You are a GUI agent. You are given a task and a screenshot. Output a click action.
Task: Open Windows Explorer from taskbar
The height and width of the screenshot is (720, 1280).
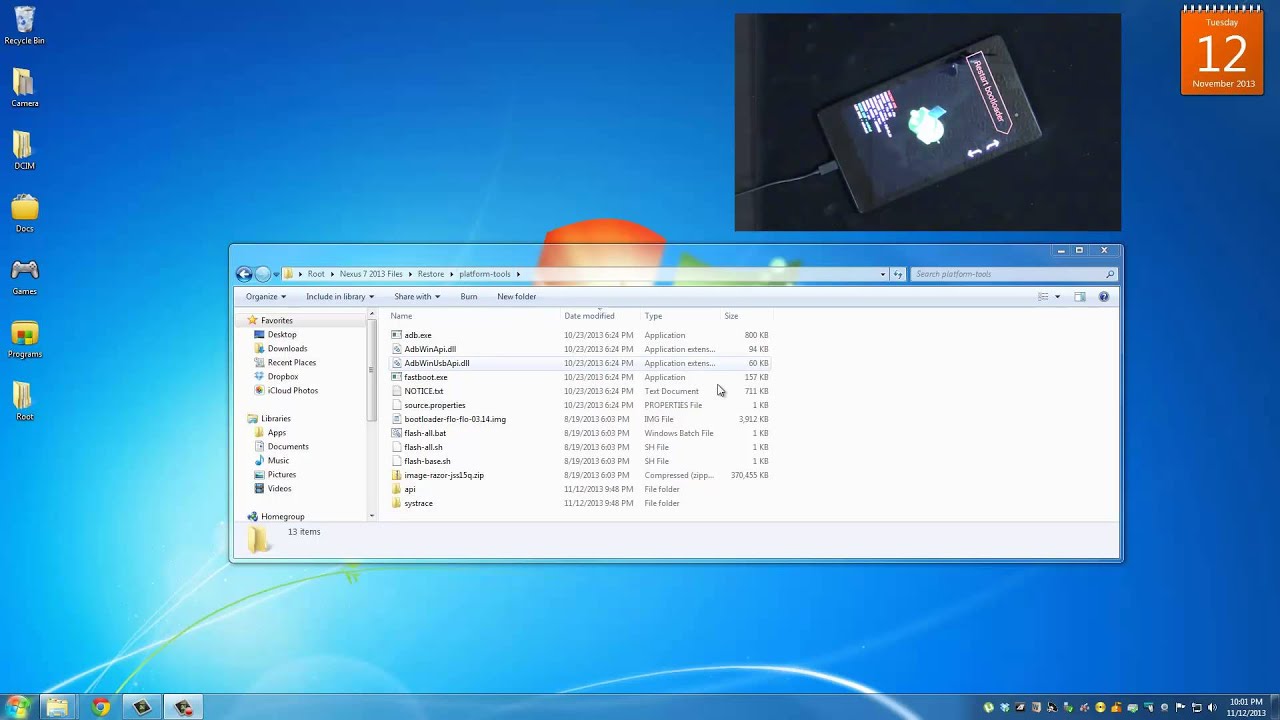click(58, 707)
